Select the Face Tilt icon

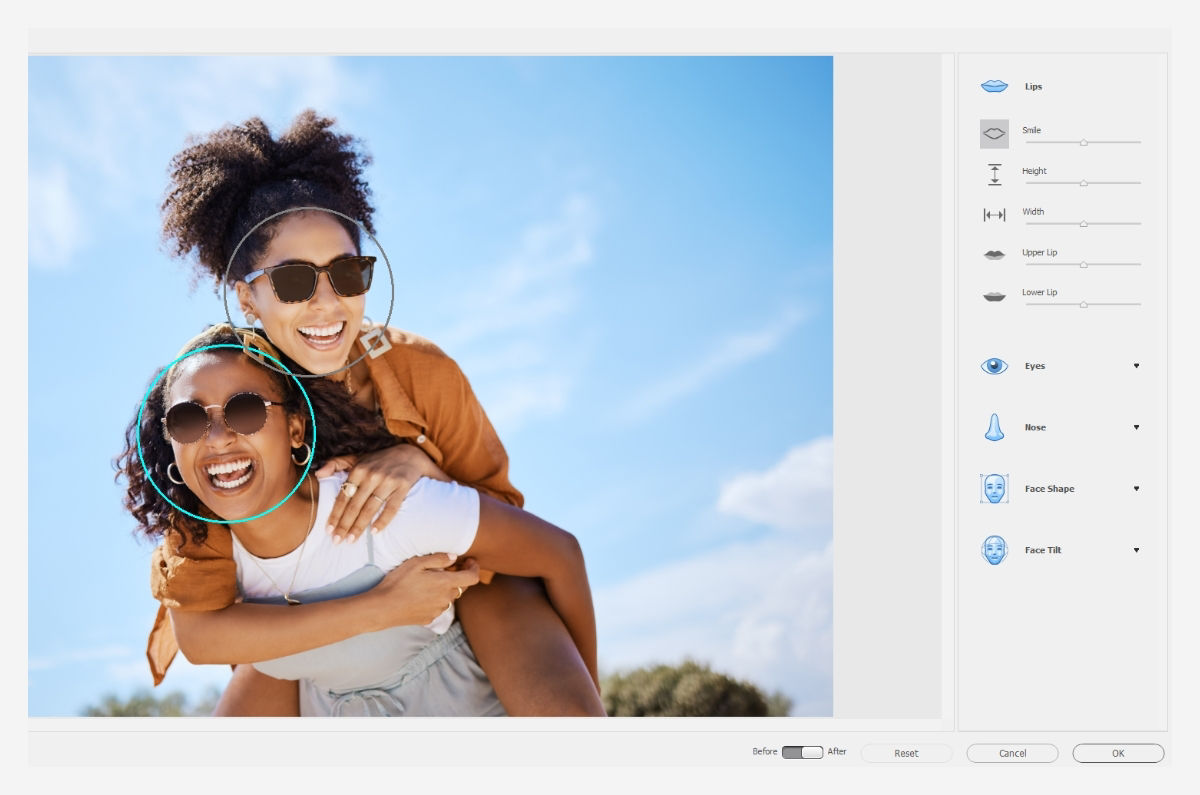point(994,549)
